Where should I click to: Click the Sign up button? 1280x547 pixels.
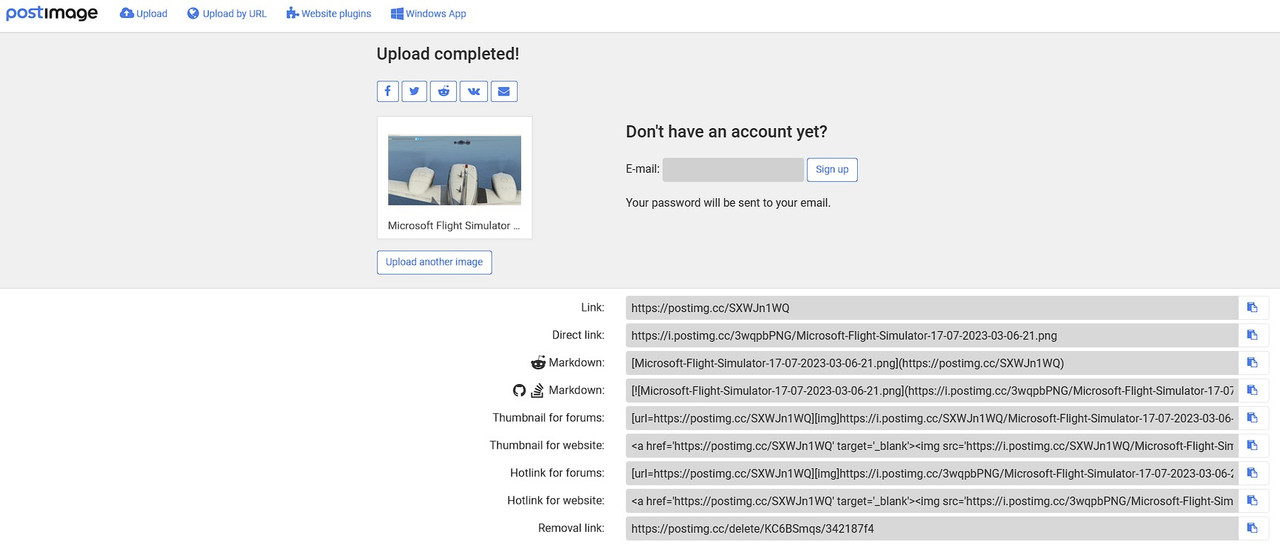(x=832, y=169)
